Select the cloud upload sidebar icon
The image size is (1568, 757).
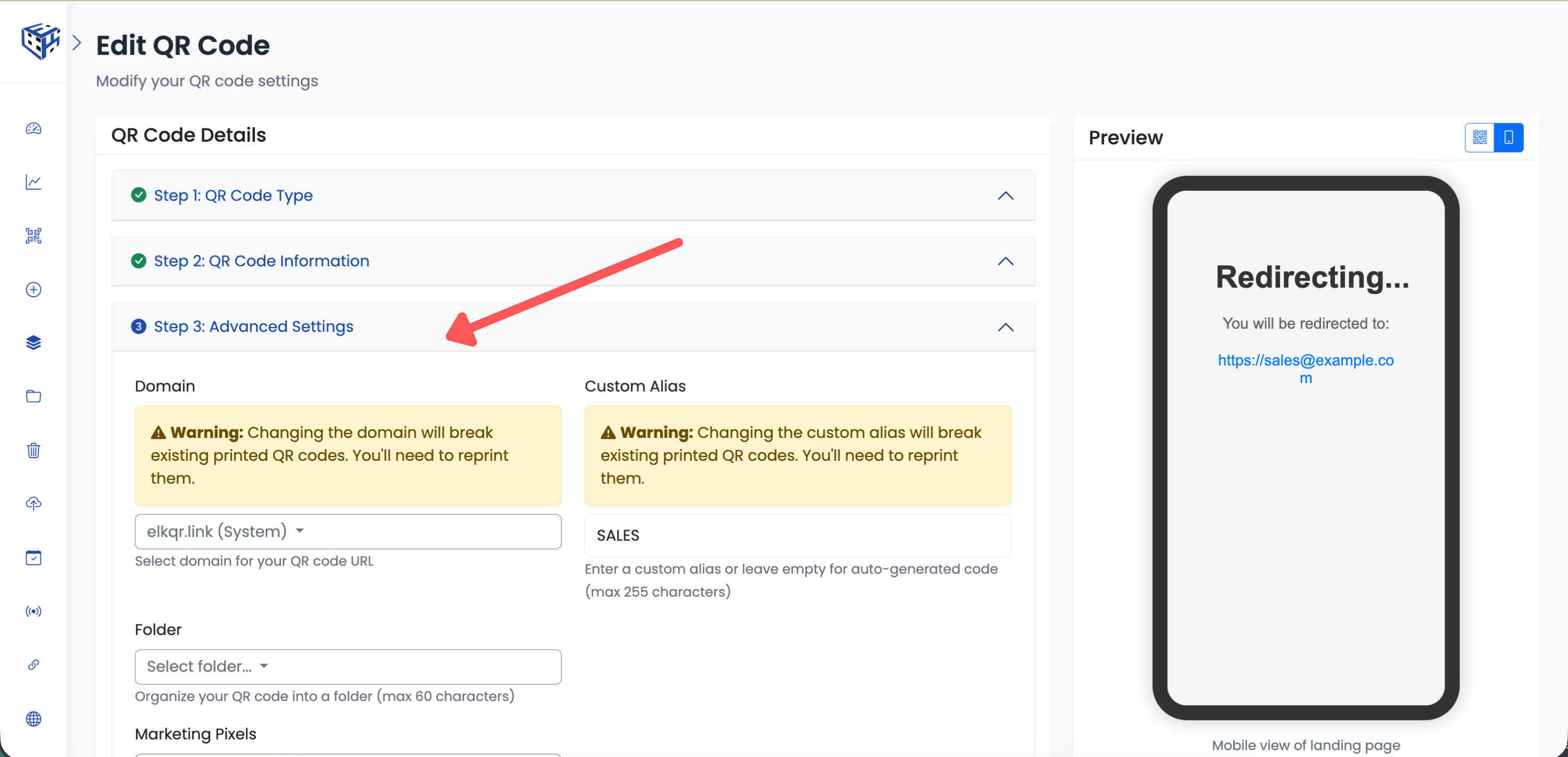pyautogui.click(x=34, y=504)
